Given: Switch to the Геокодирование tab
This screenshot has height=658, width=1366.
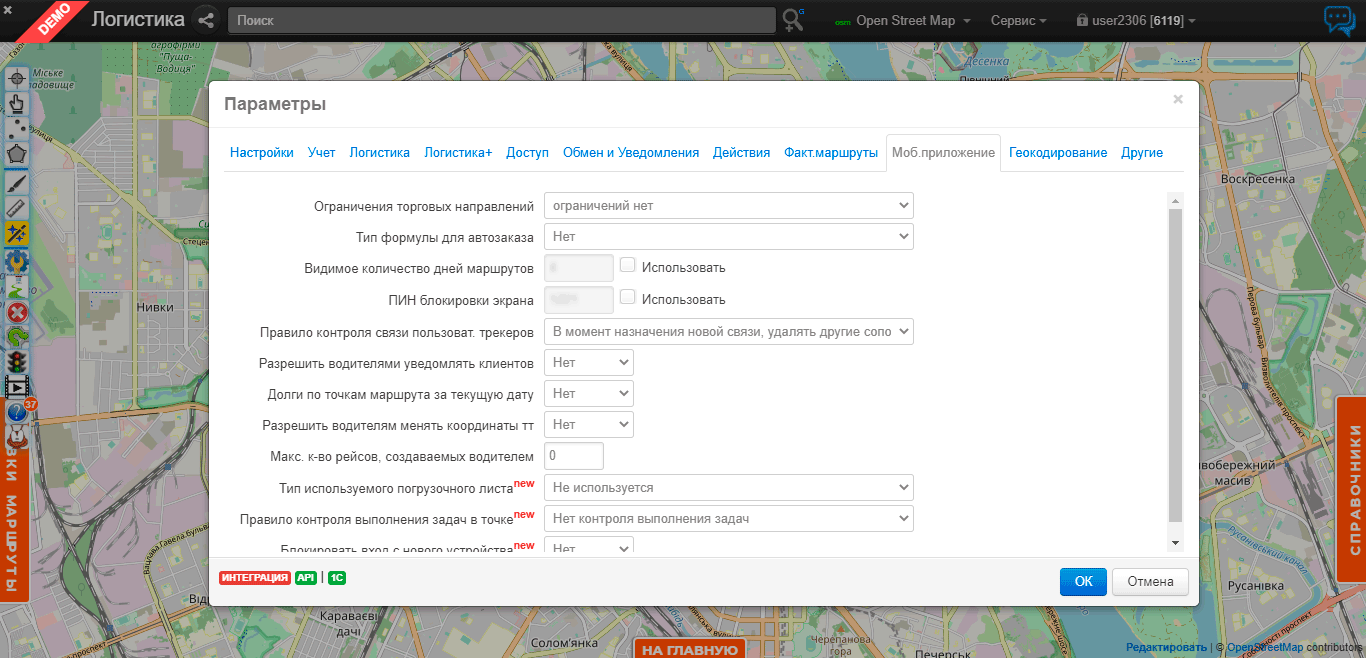Looking at the screenshot, I should click(x=1057, y=153).
